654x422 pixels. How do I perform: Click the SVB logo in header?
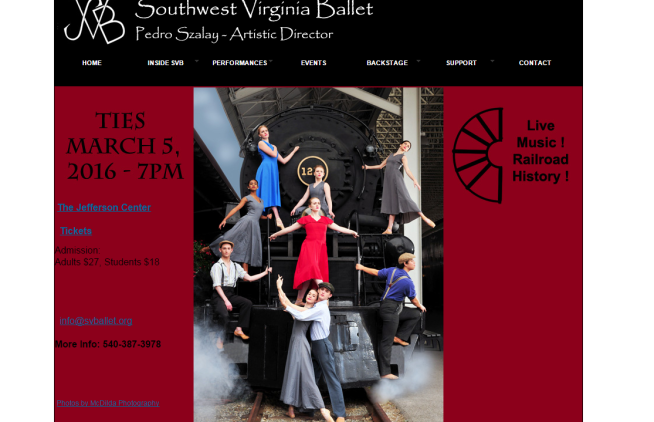(x=94, y=21)
